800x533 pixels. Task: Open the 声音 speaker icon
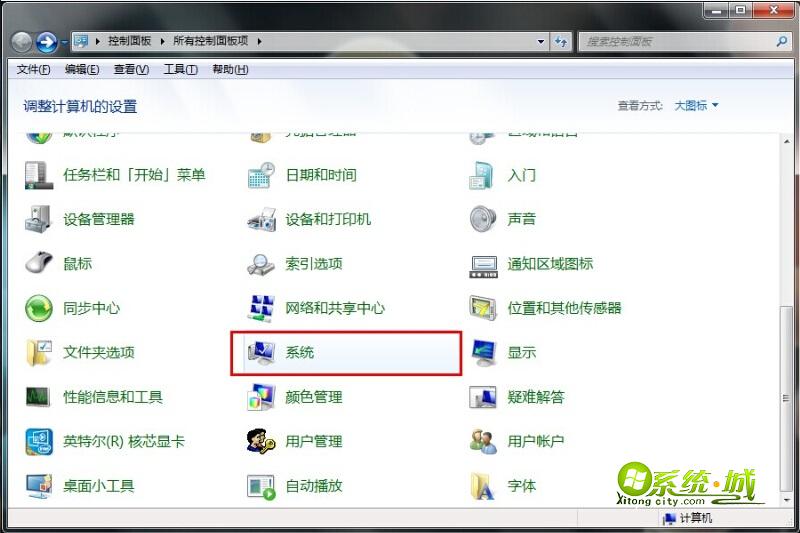tap(483, 219)
